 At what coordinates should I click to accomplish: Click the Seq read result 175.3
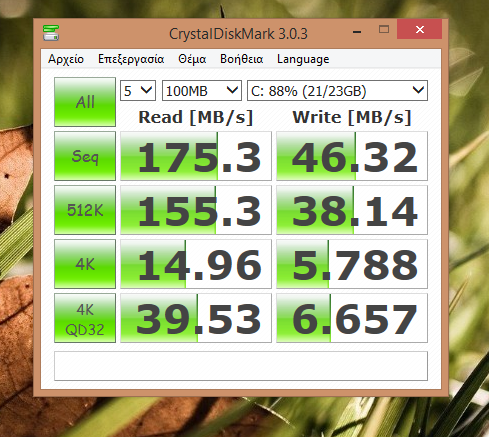click(x=196, y=156)
